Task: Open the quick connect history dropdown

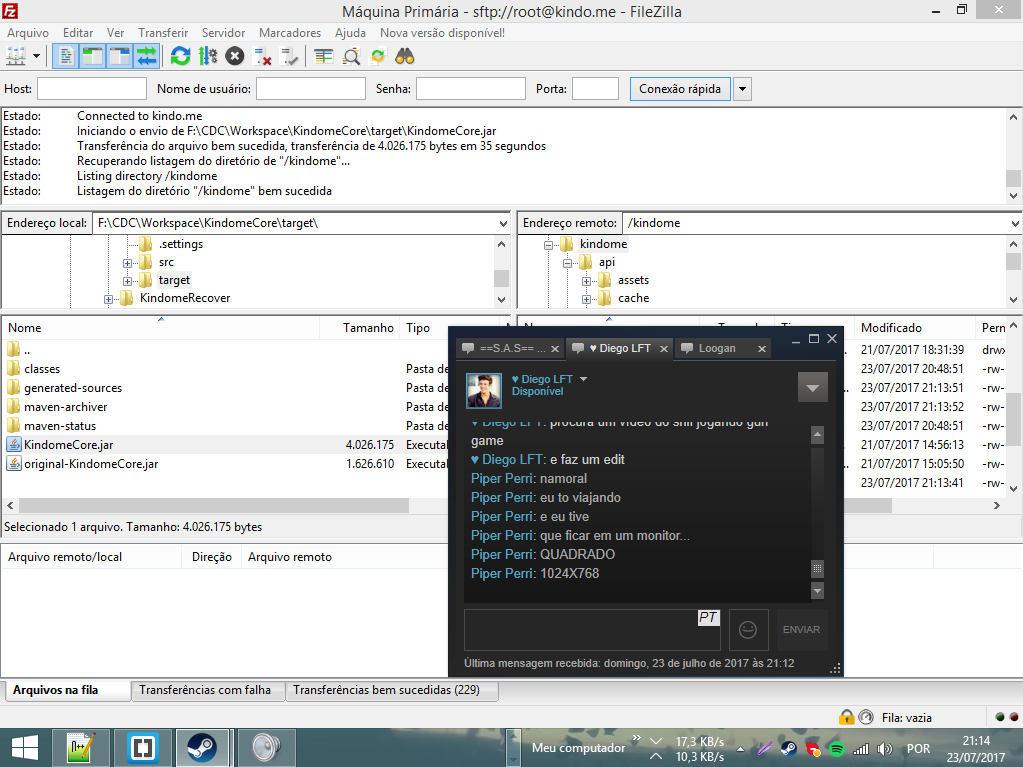Action: point(742,89)
